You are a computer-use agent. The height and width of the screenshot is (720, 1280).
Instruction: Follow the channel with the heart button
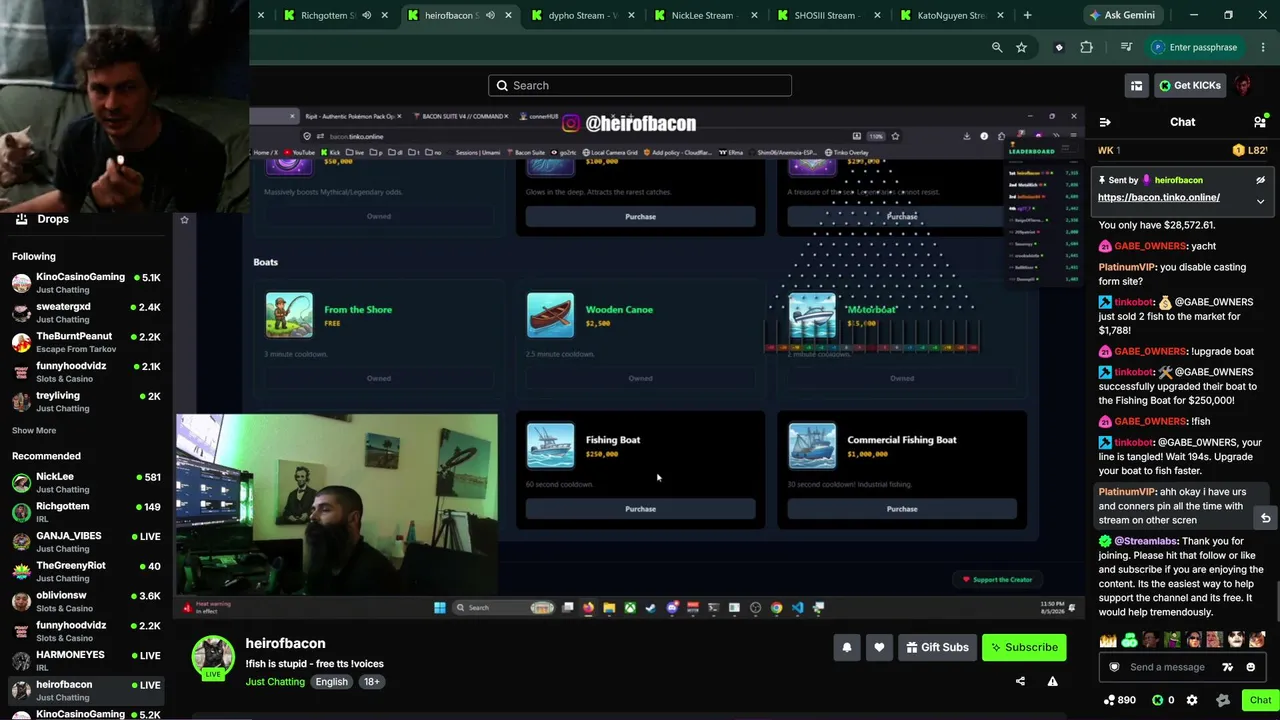pyautogui.click(x=879, y=647)
